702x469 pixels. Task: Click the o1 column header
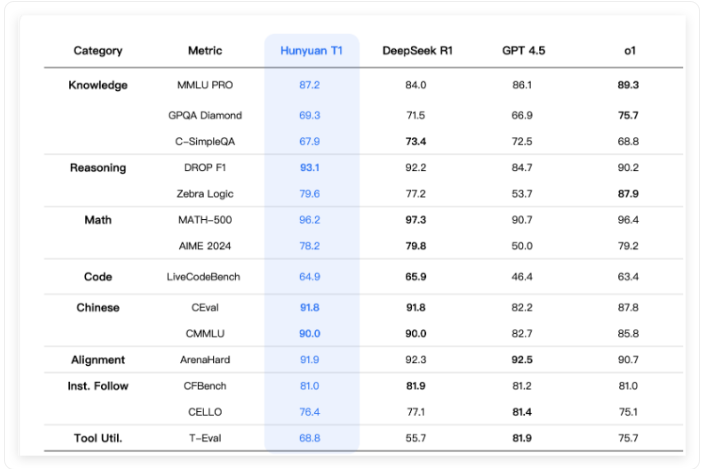point(630,51)
